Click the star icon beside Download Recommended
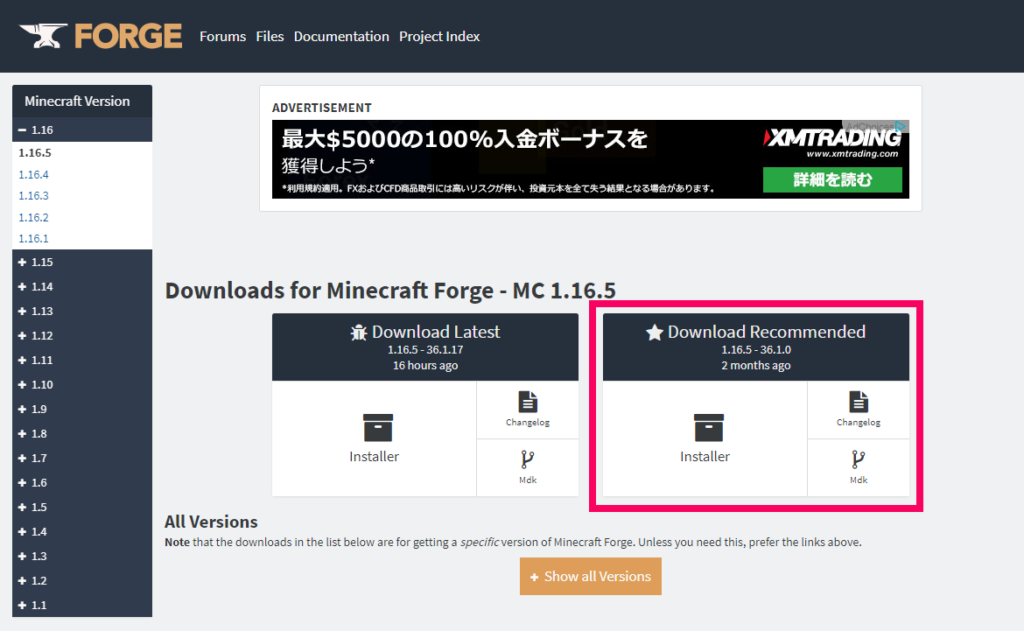The height and width of the screenshot is (631, 1024). (654, 332)
